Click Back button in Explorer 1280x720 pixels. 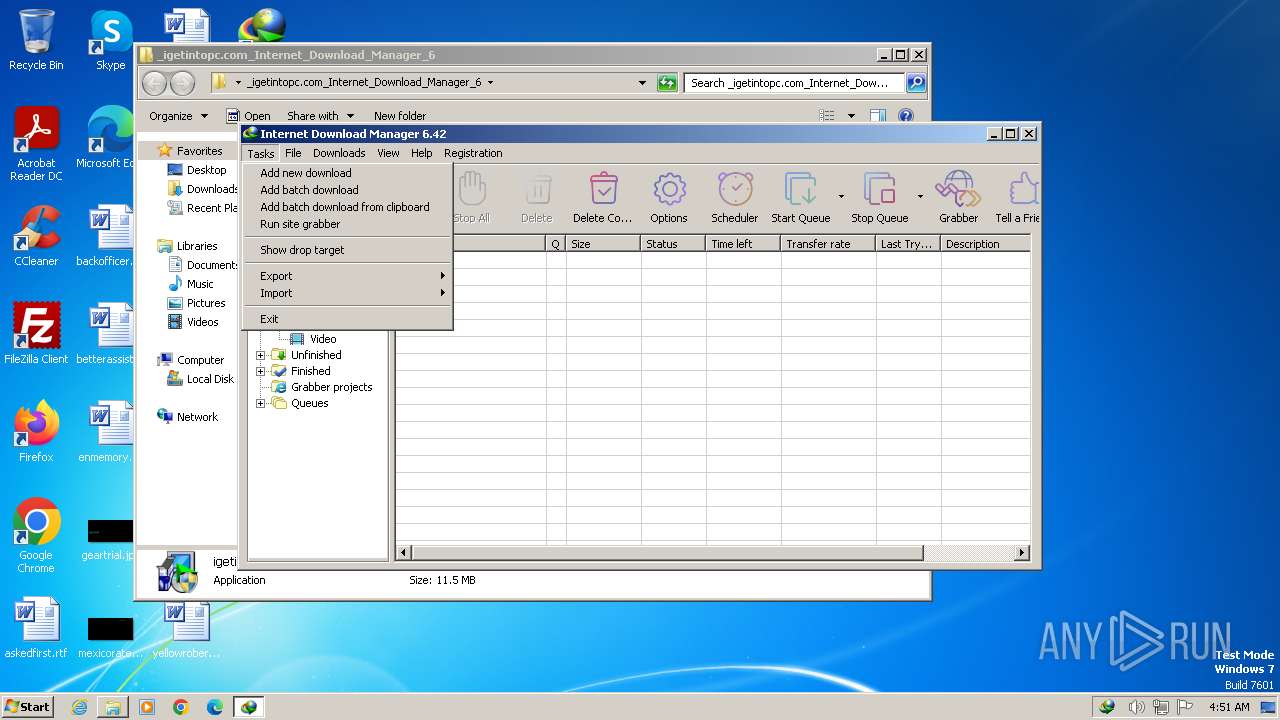[154, 83]
